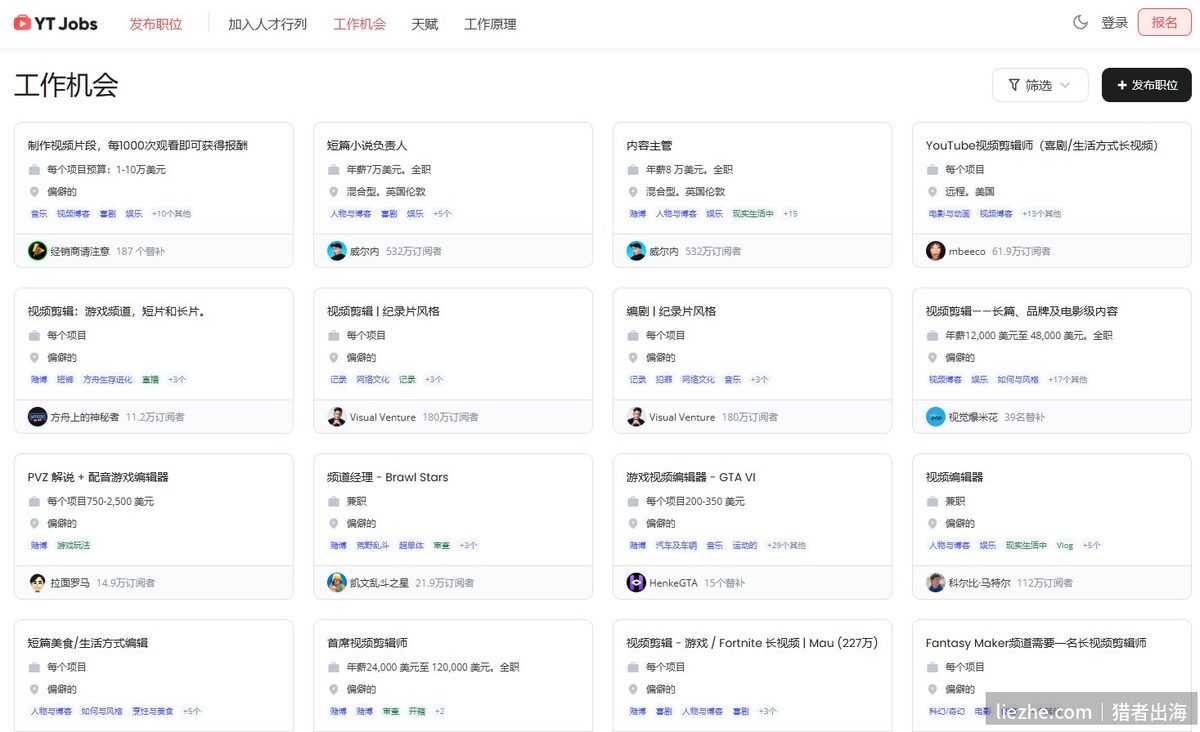Expand +10个其他 tags on first card
Viewport: 1200px width, 732px height.
coord(171,214)
